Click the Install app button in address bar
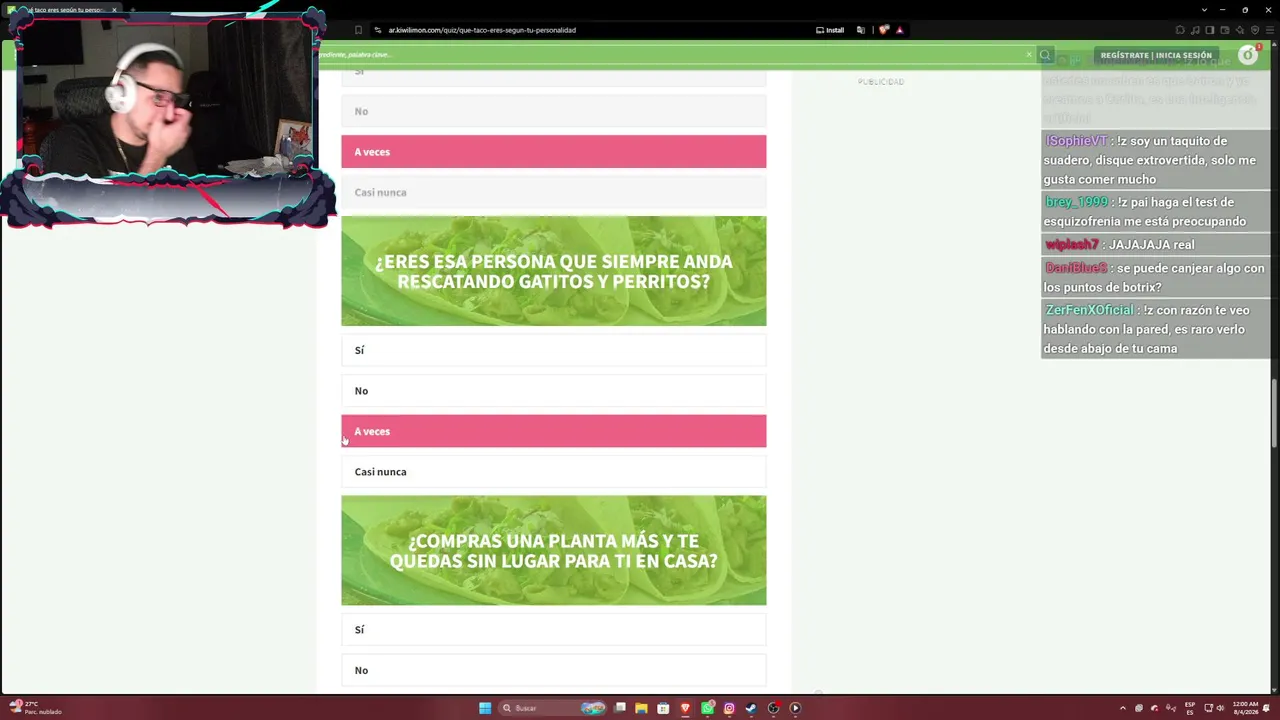Screen dimensions: 1280x720 tap(831, 30)
